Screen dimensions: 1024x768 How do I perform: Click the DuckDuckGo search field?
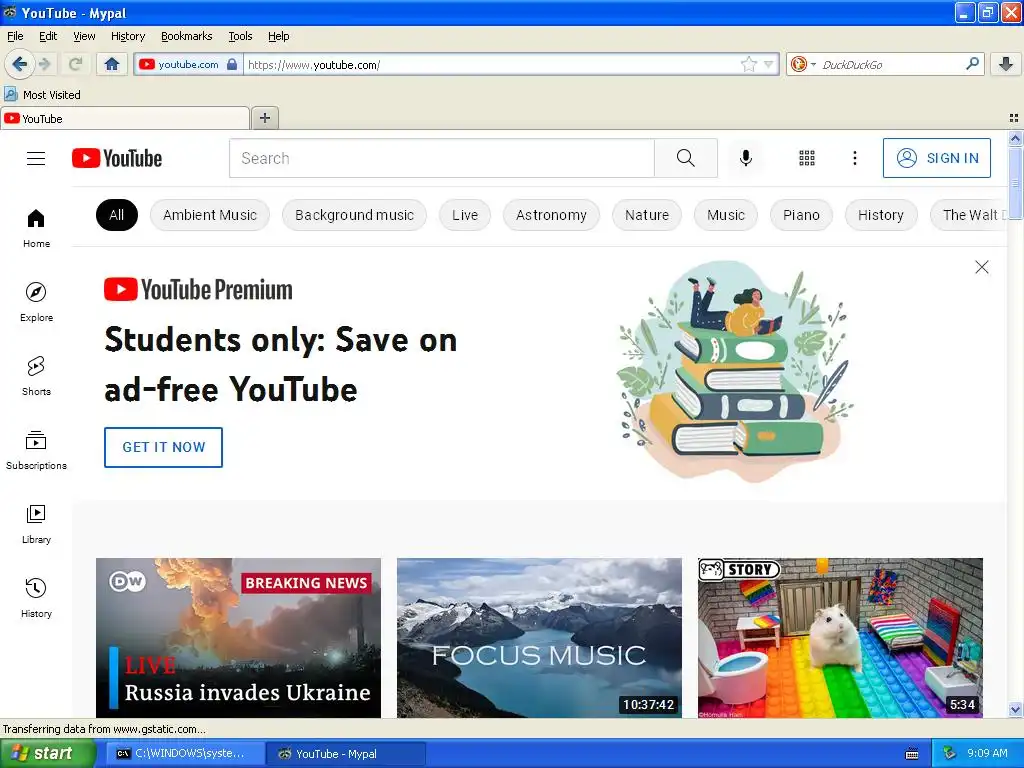(891, 64)
